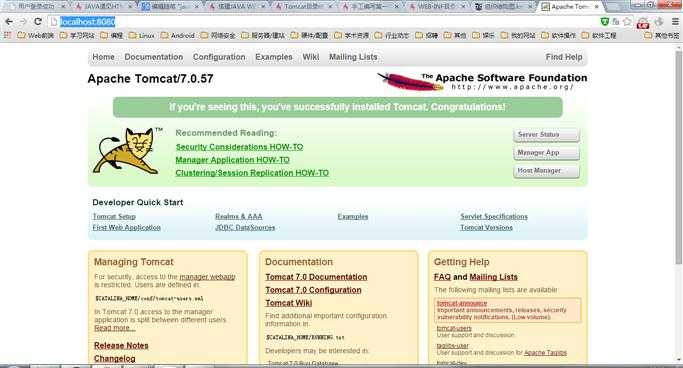683x368 pixels.
Task: Open the Web前端 bookmarks folder
Action: tap(36, 35)
